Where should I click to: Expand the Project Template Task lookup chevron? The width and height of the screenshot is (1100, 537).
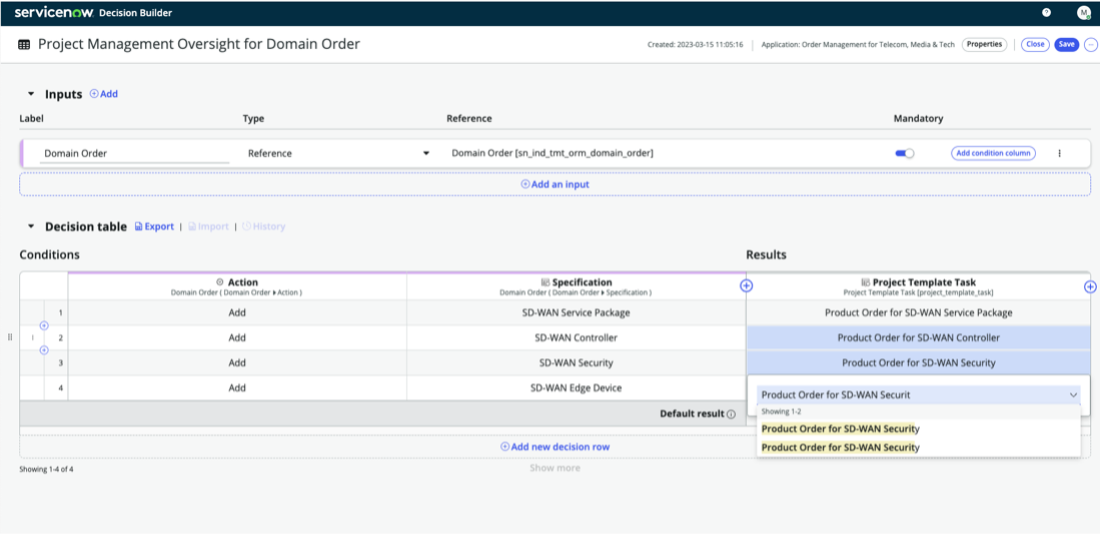[x=1073, y=395]
